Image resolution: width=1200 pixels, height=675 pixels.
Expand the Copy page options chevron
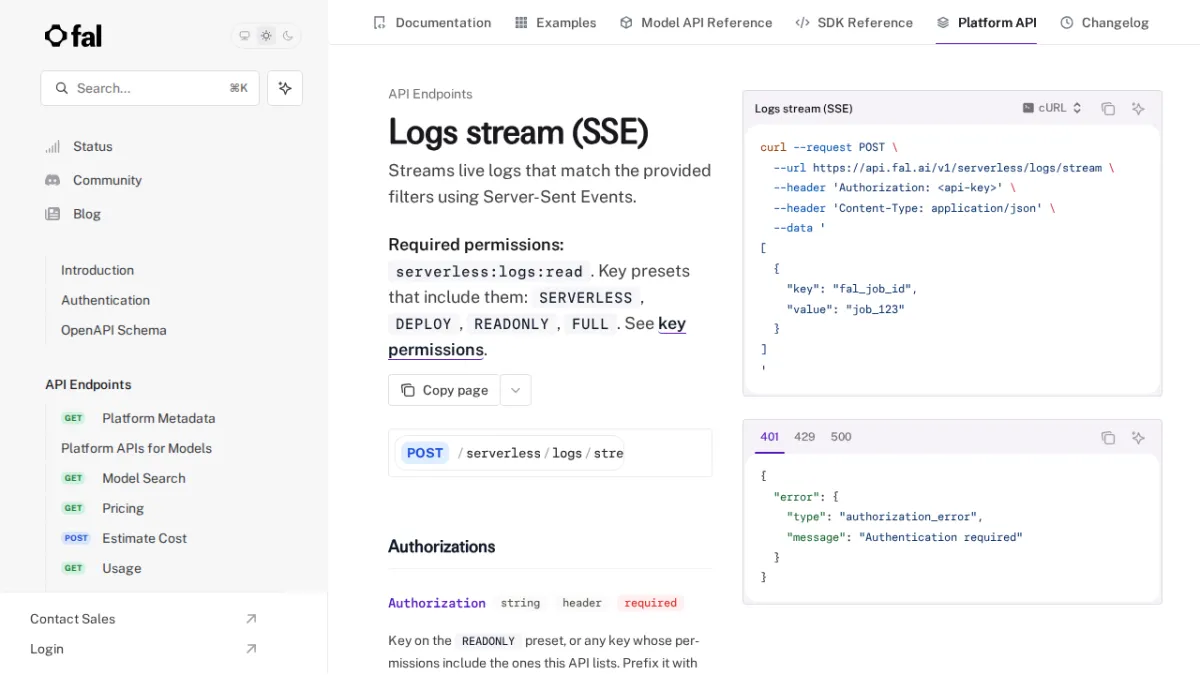515,390
